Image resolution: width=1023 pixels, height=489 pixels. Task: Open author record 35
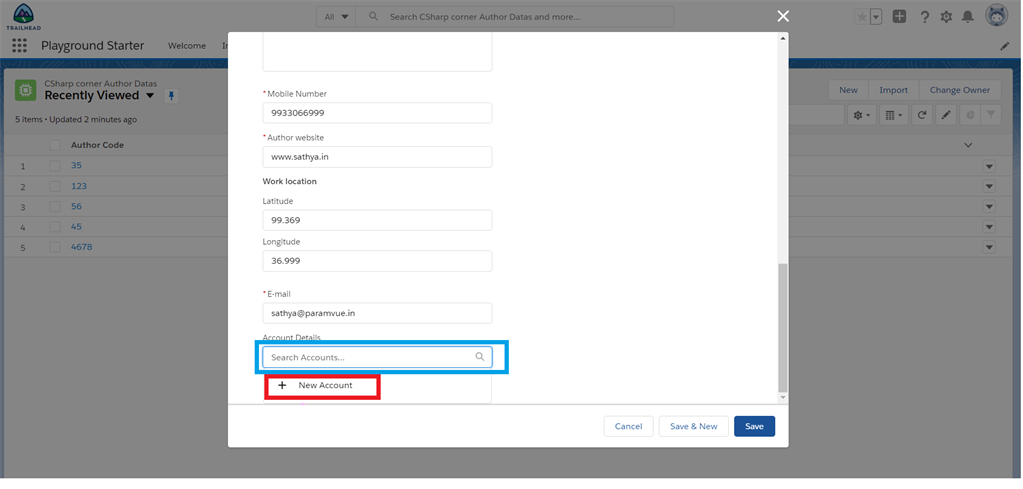pos(76,166)
